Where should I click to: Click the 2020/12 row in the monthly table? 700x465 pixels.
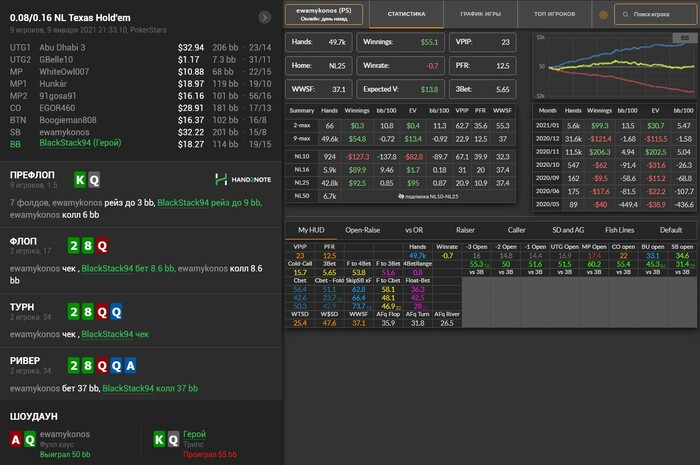pyautogui.click(x=615, y=139)
